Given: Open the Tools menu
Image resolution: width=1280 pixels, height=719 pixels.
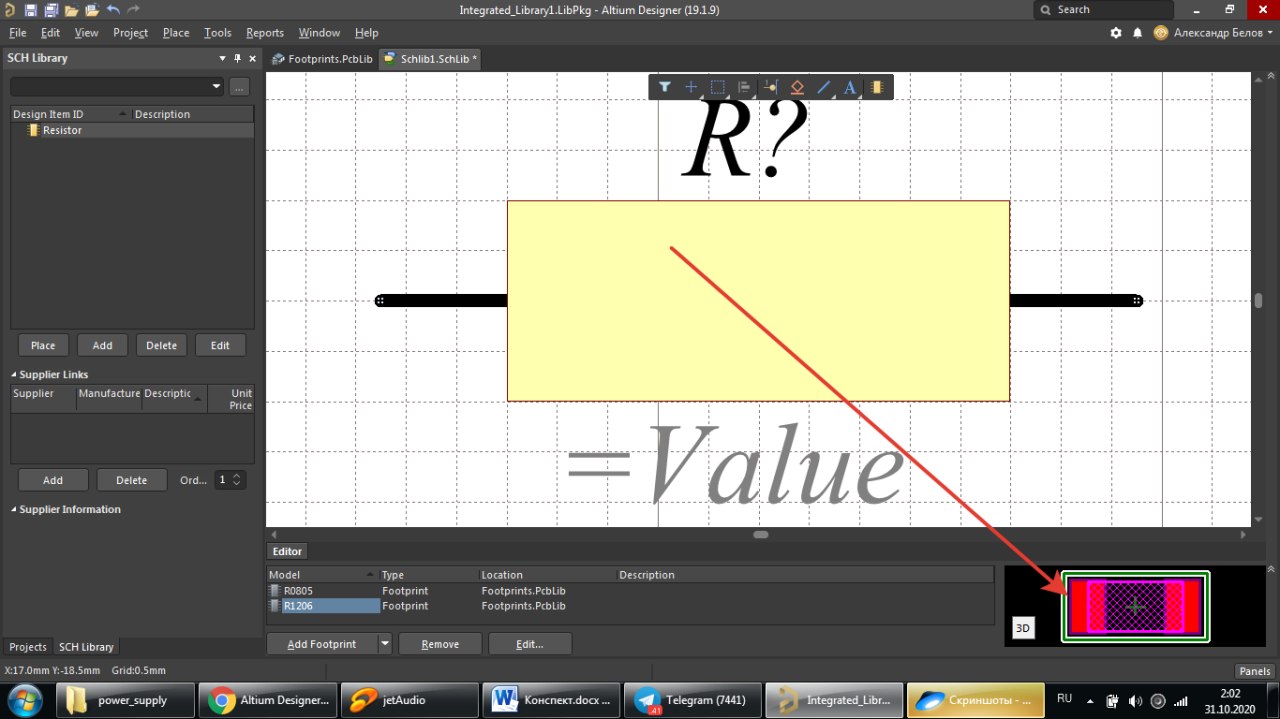Looking at the screenshot, I should click(x=218, y=32).
